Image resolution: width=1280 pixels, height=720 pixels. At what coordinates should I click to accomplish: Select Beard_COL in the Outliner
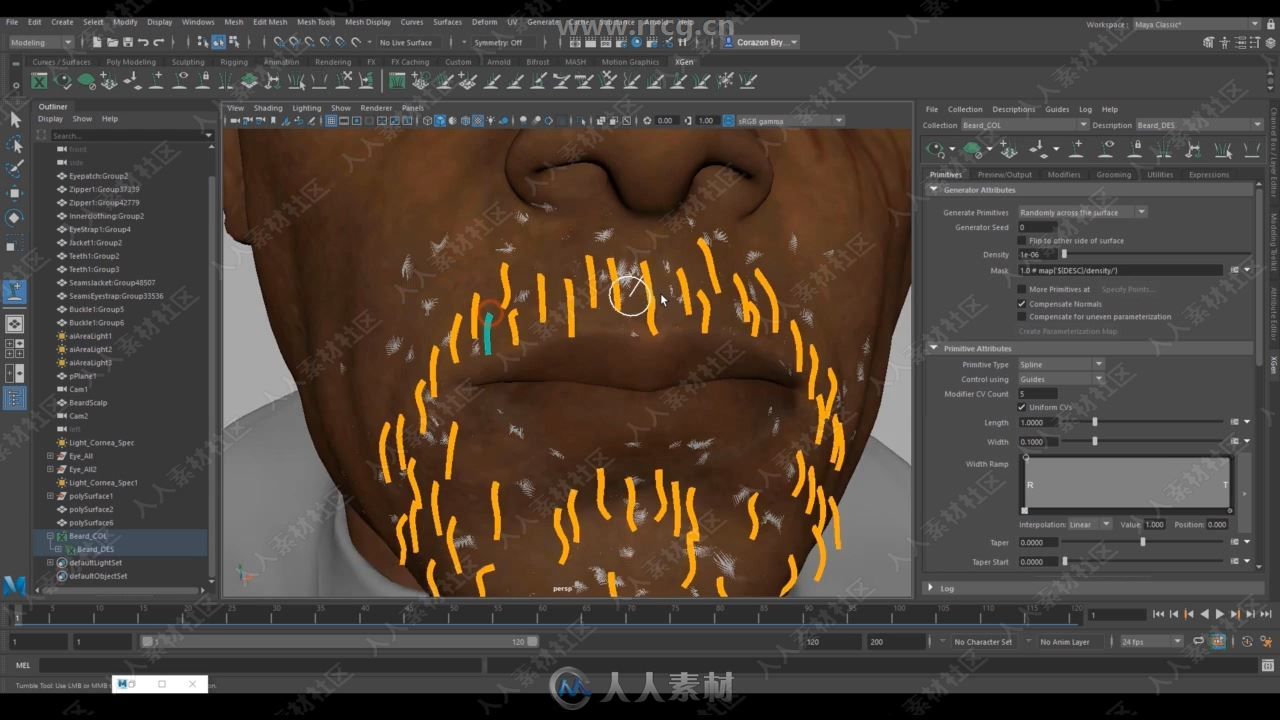[x=88, y=536]
